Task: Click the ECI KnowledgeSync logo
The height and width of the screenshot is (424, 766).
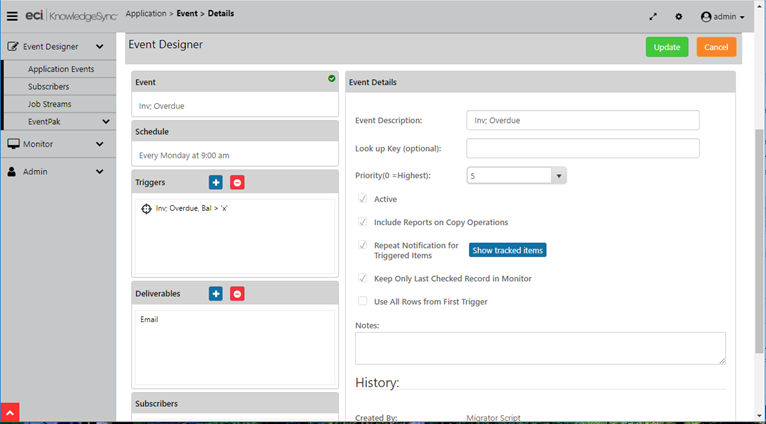Action: (x=71, y=16)
